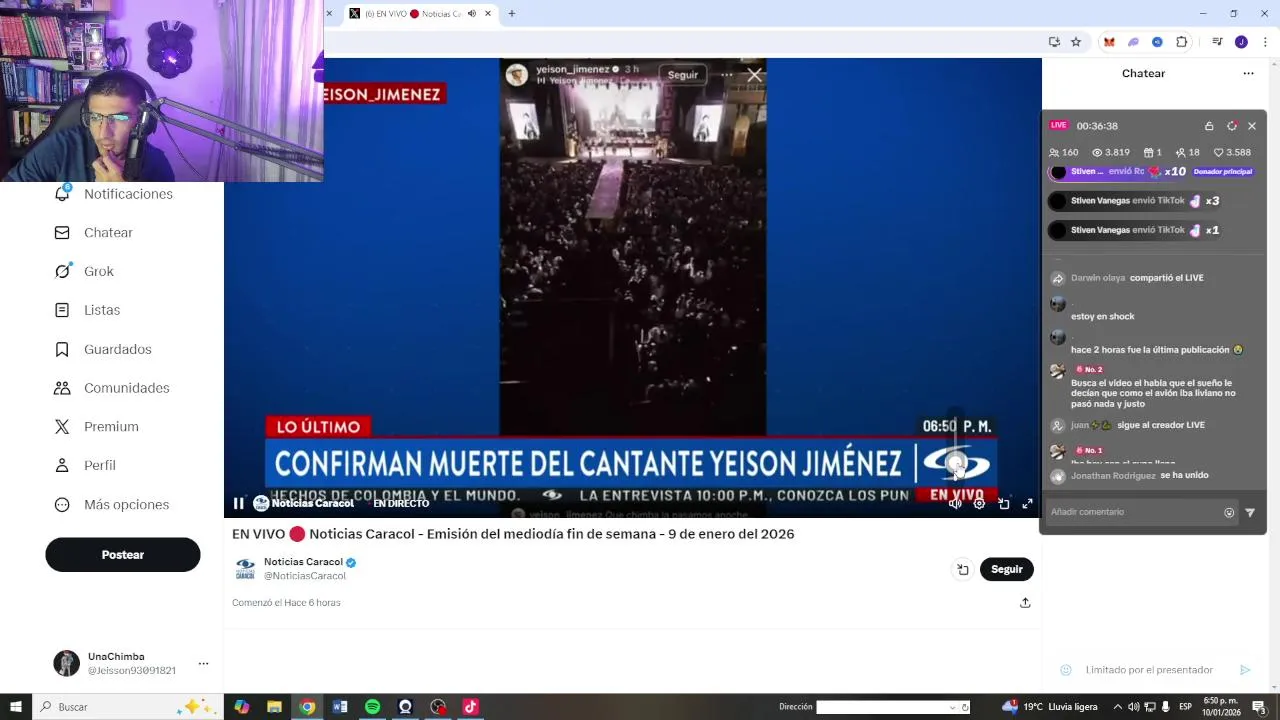Click the Postear button
The height and width of the screenshot is (720, 1280).
(x=123, y=555)
